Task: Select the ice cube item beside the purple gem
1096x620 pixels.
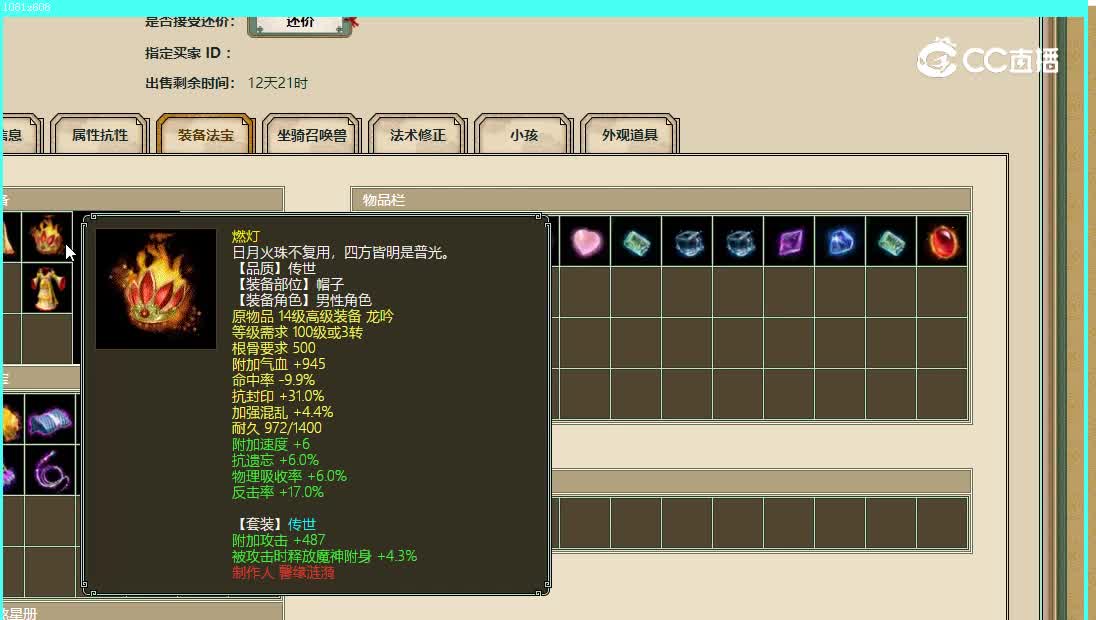Action: [x=738, y=241]
